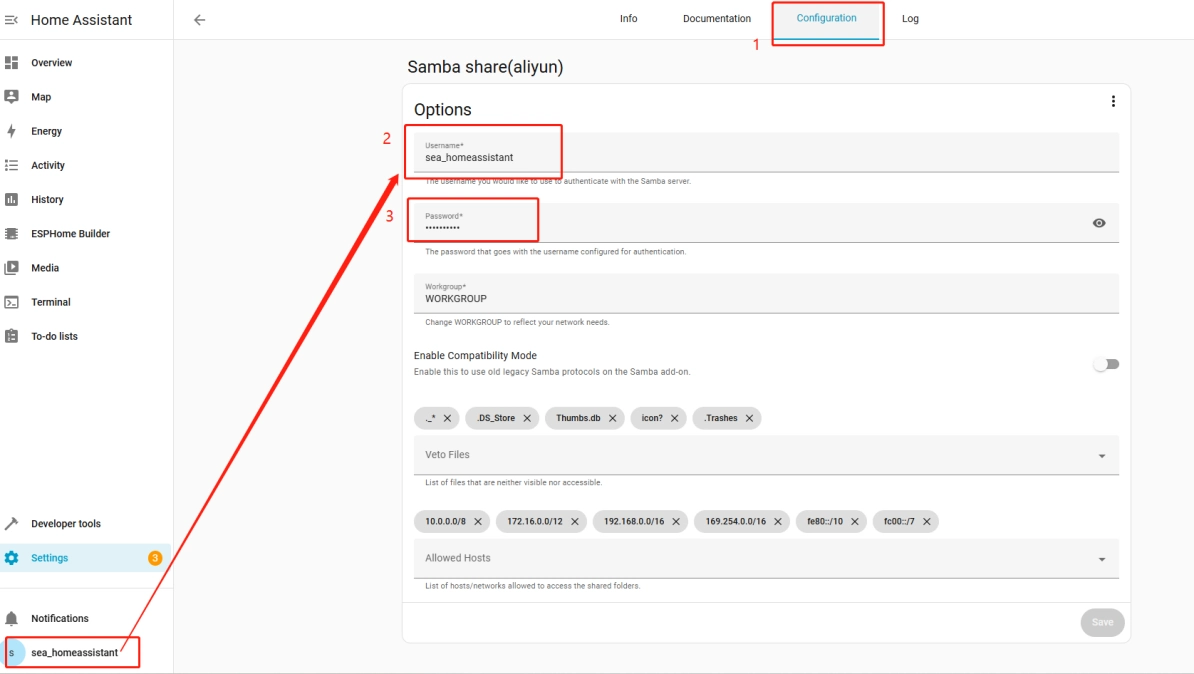Open the Terminal sidebar item
1194x674 pixels.
[x=50, y=302]
